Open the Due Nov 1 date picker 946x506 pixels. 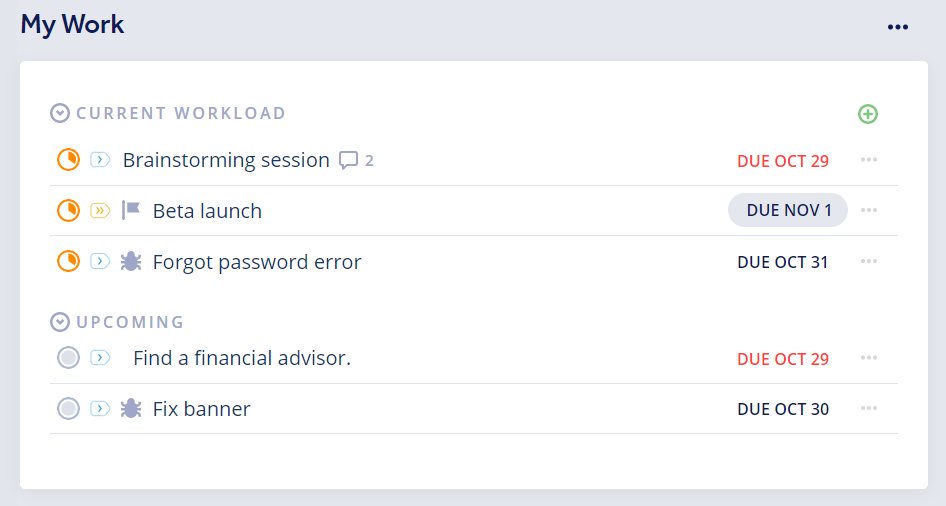pos(788,210)
